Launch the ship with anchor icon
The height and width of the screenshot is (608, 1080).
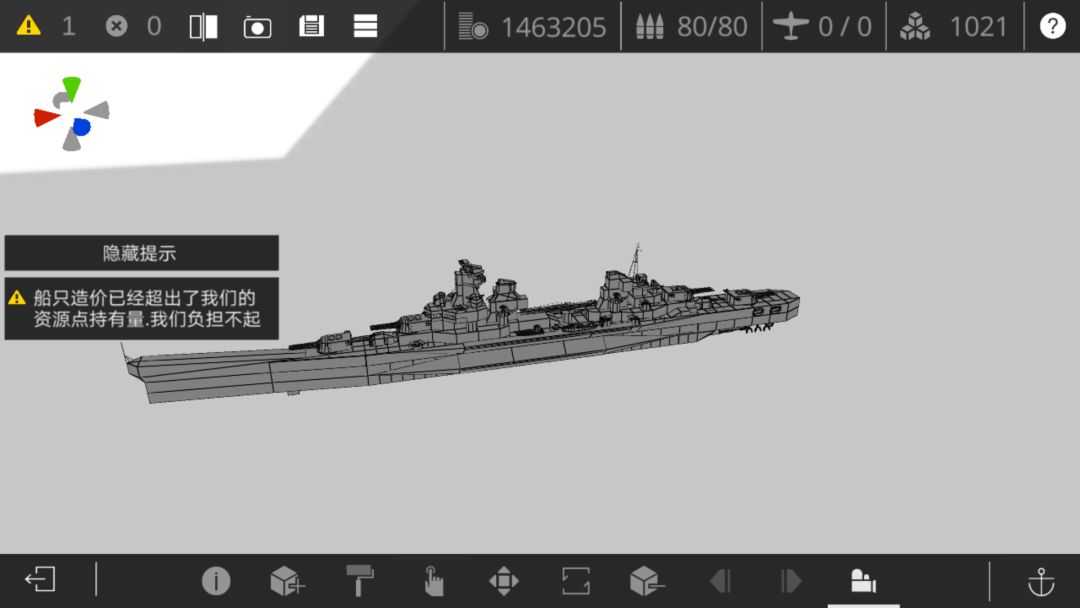click(x=1041, y=581)
